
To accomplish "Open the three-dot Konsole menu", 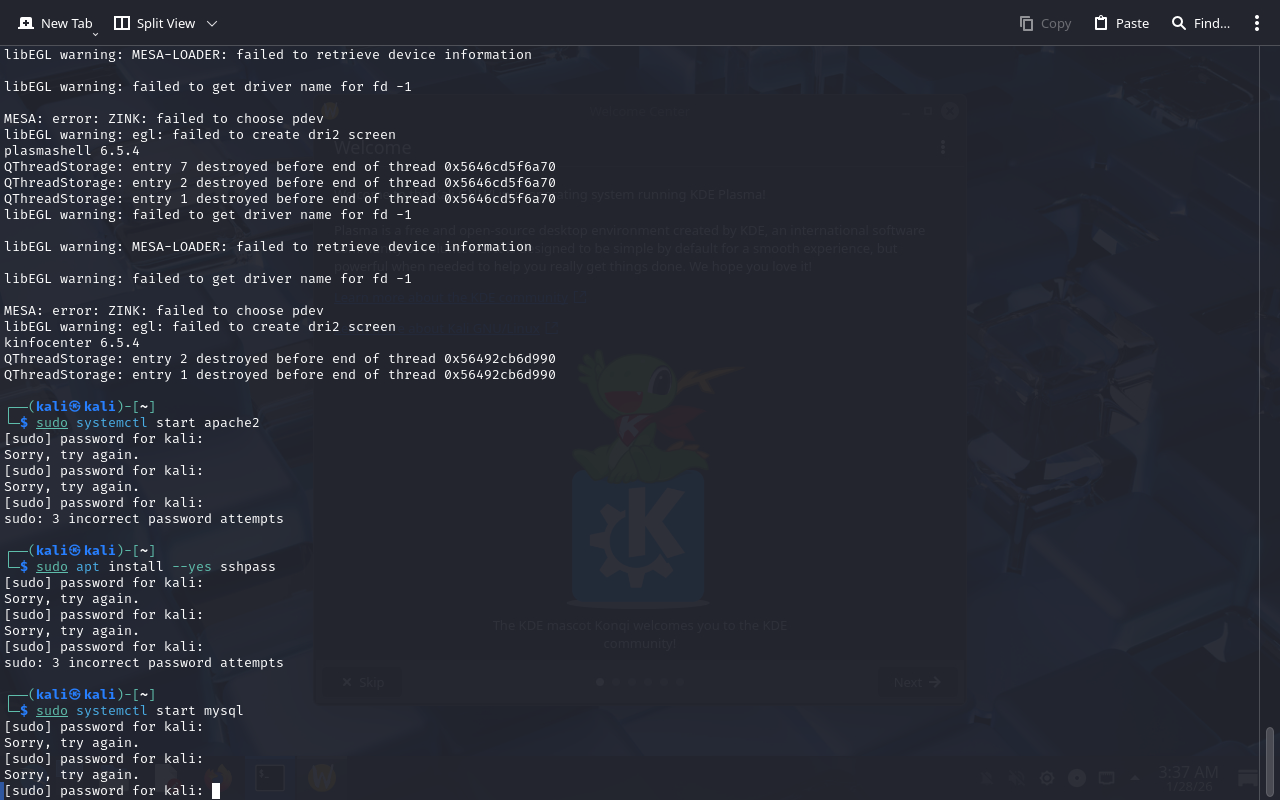I will tap(1257, 23).
